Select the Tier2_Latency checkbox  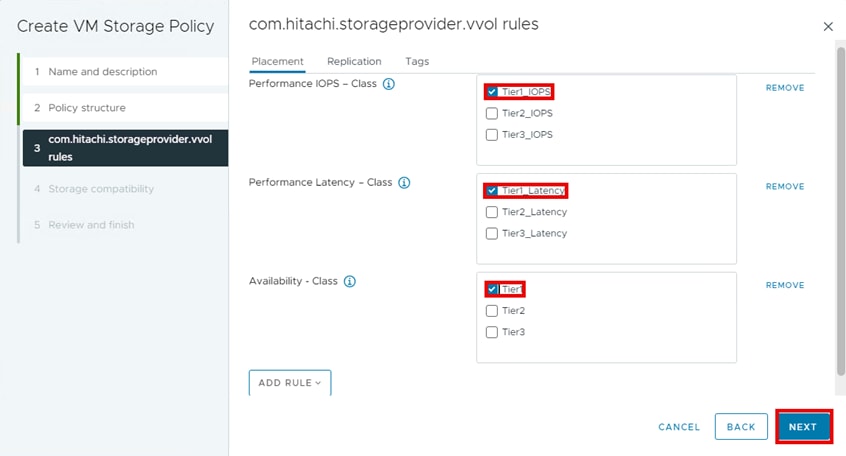[x=492, y=212]
